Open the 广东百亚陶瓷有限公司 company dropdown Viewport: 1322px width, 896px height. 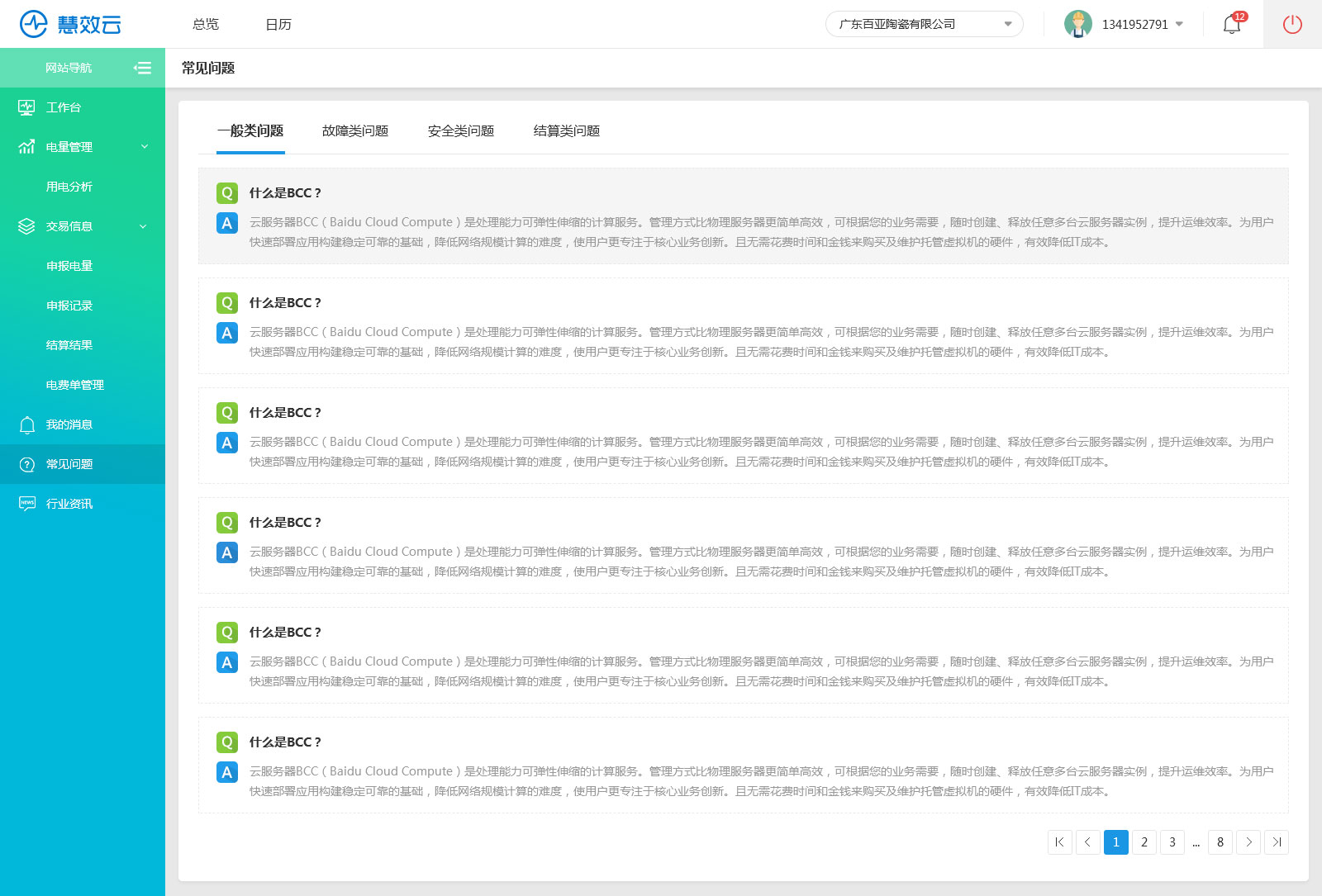pos(925,24)
